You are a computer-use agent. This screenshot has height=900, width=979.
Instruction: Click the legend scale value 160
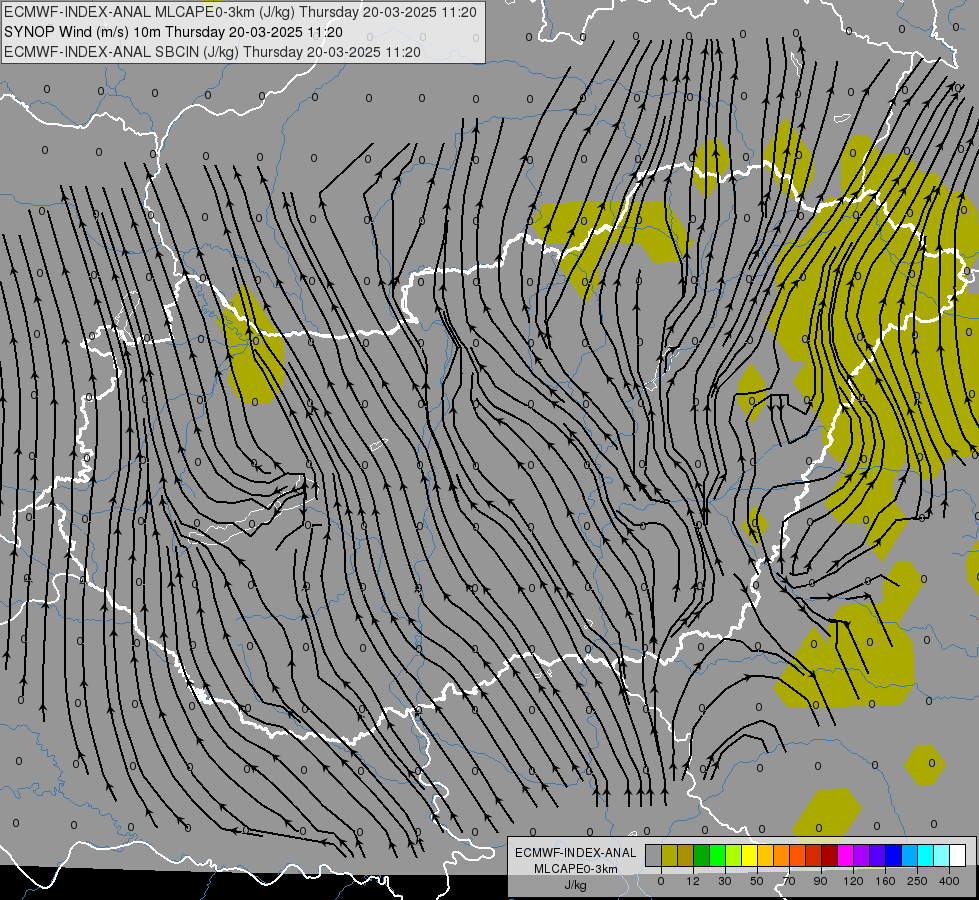(x=885, y=881)
